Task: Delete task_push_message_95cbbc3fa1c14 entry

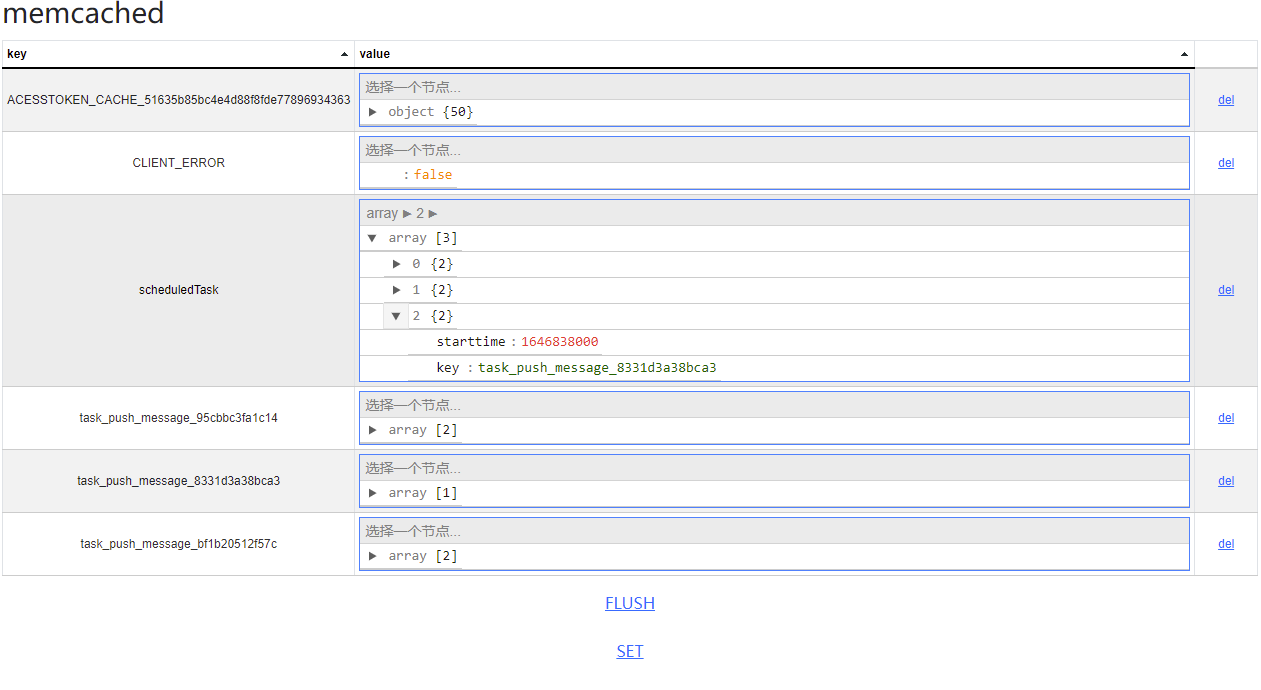Action: pos(1226,418)
